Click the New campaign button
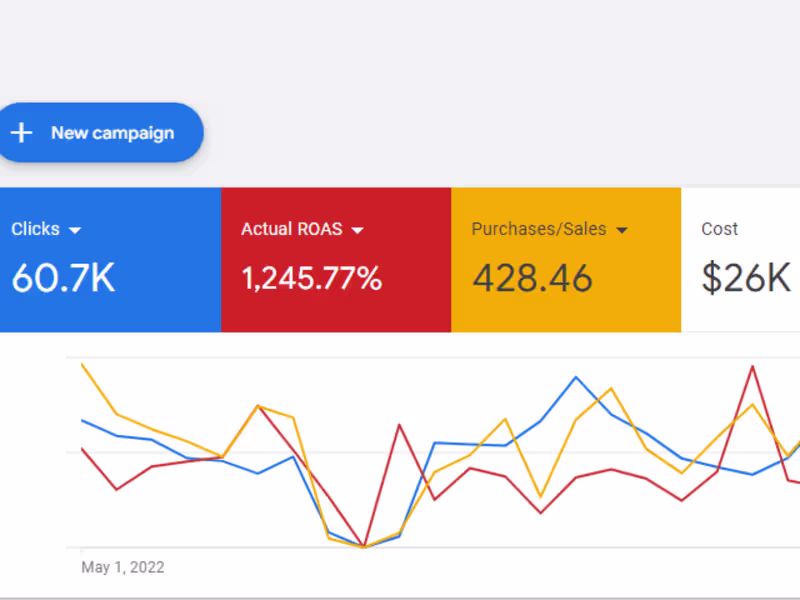Image resolution: width=800 pixels, height=600 pixels. [x=100, y=132]
